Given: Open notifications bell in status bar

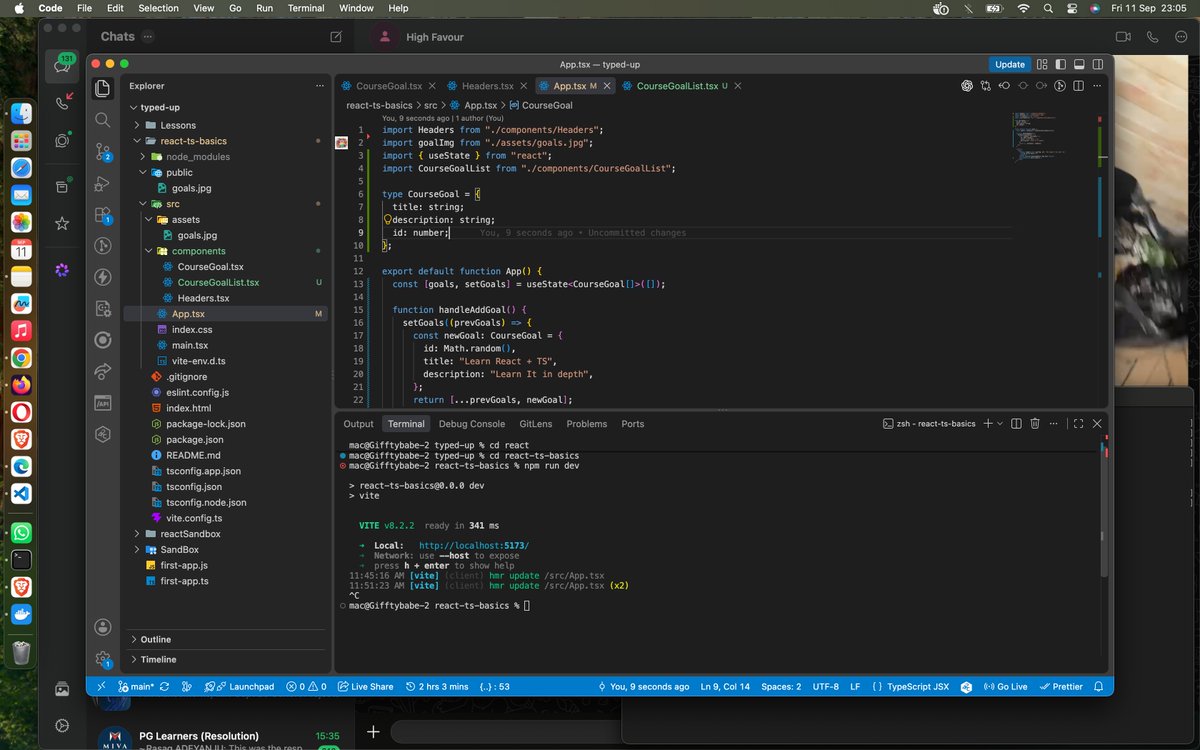Looking at the screenshot, I should click(x=1100, y=687).
